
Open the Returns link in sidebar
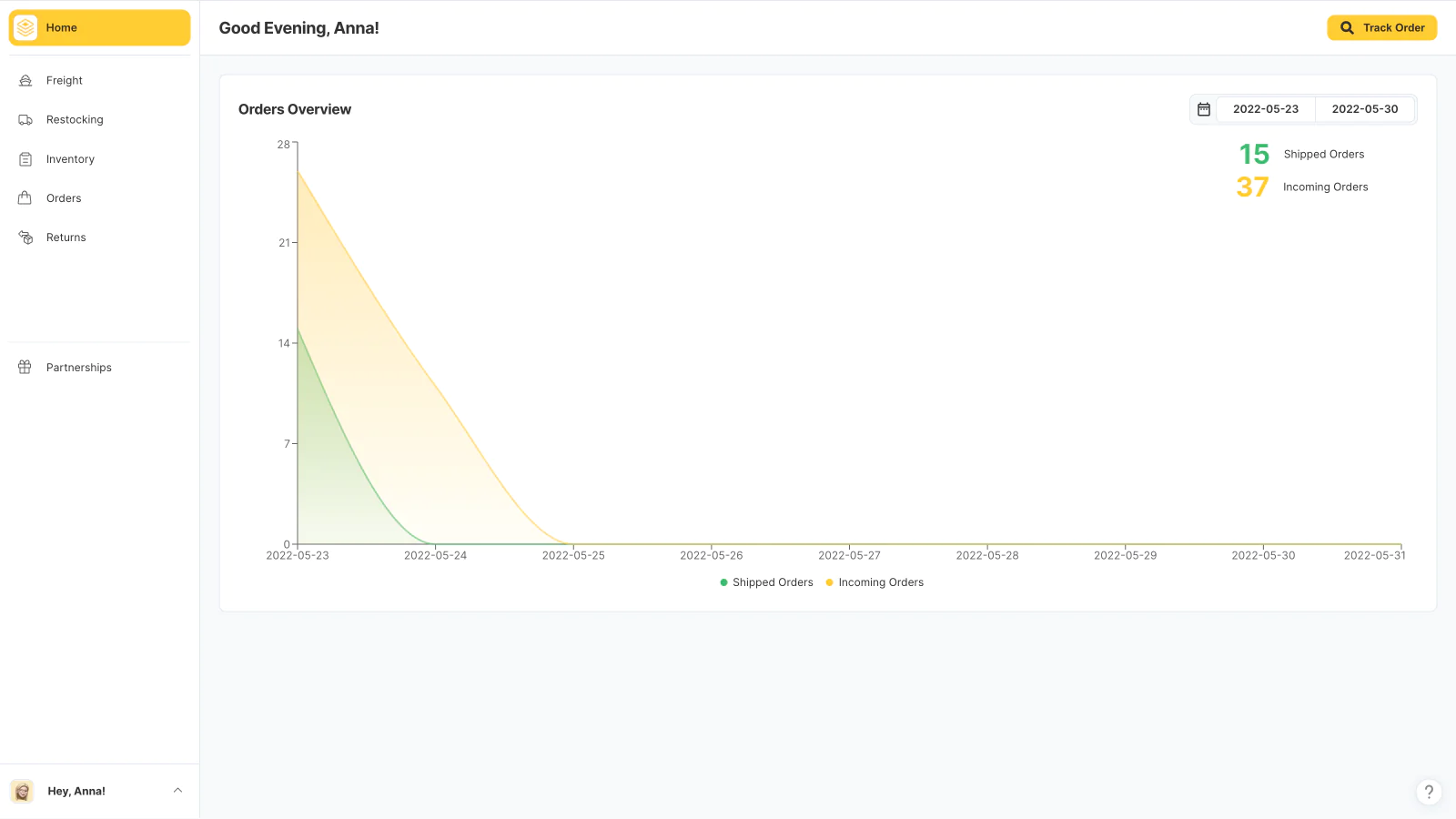66,238
